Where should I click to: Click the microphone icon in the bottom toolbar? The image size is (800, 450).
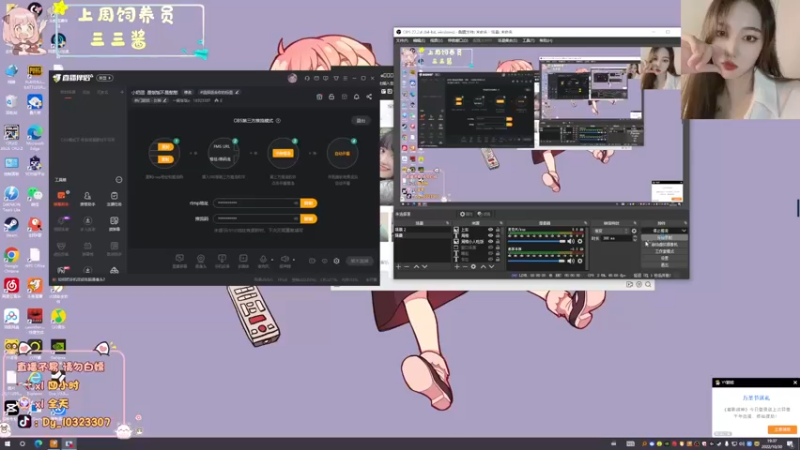click(x=263, y=259)
